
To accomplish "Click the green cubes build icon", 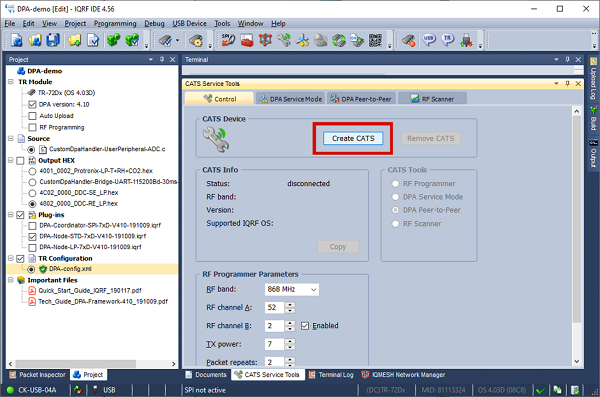I will tap(114, 40).
